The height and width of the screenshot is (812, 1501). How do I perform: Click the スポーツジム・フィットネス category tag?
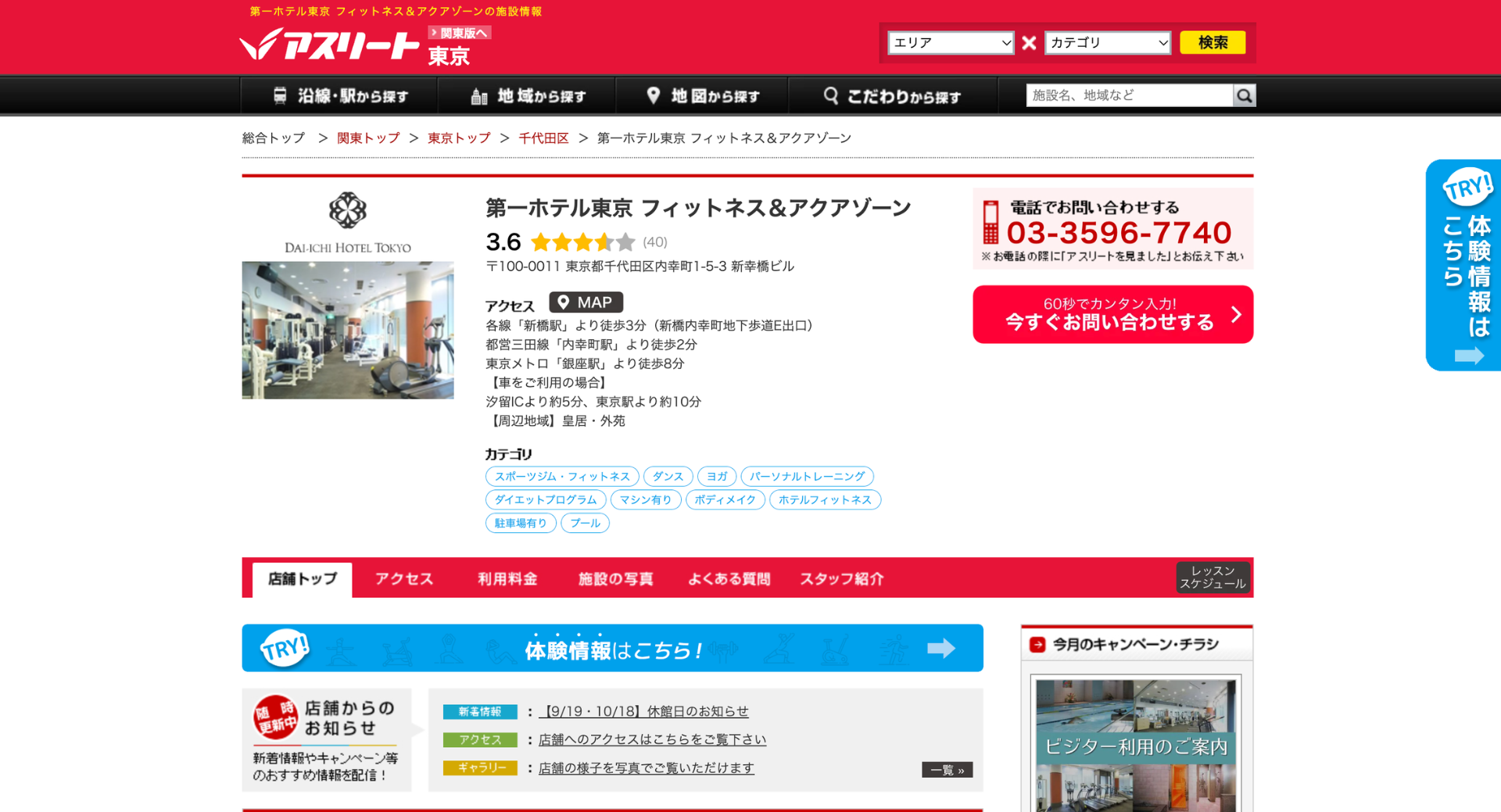coord(562,476)
